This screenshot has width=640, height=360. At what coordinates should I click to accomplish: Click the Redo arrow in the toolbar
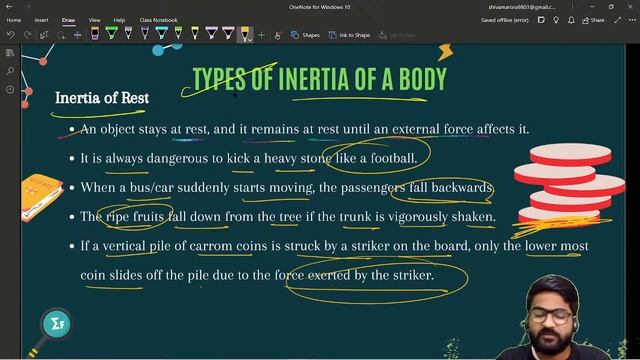click(27, 35)
